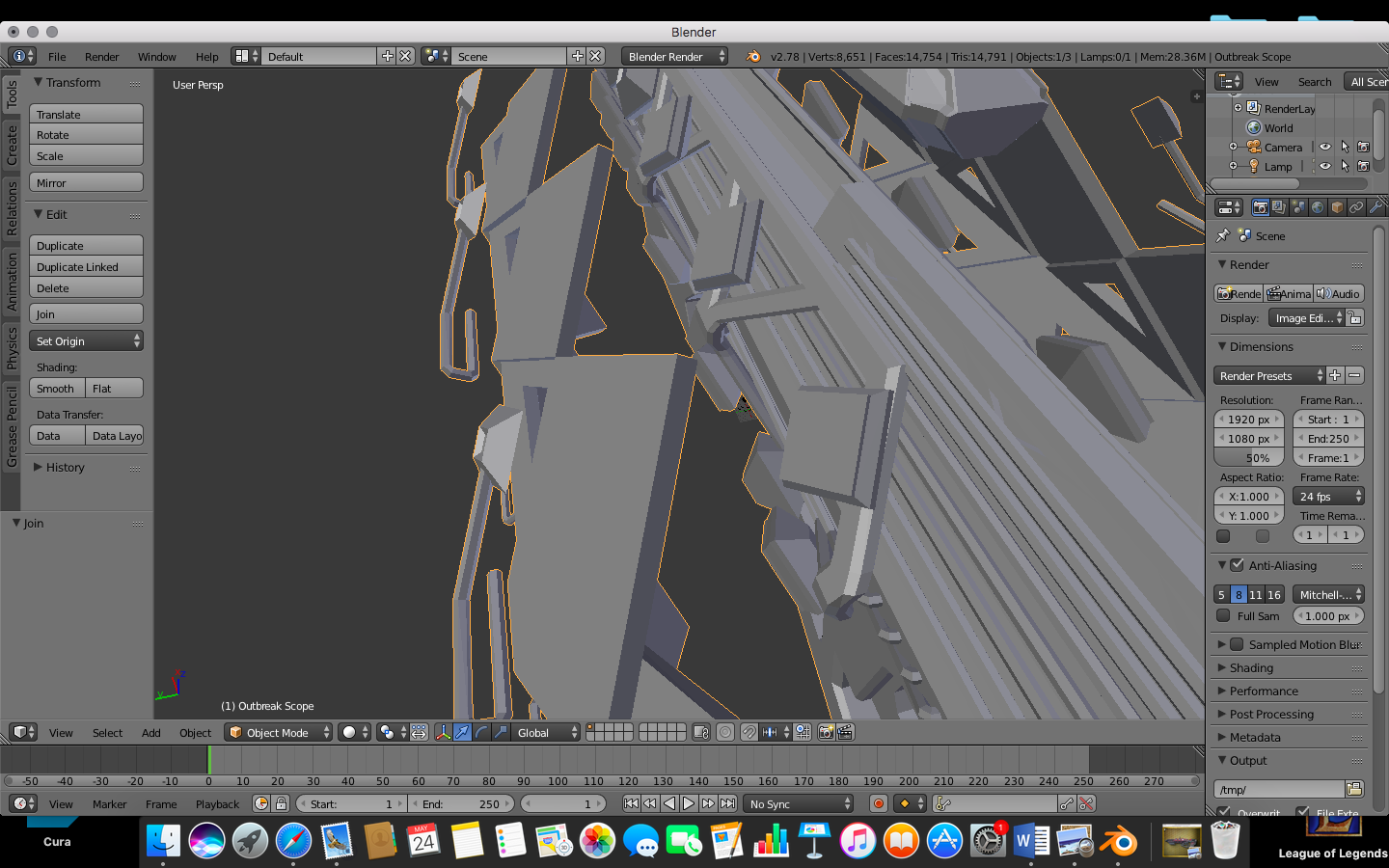Select the rotate manipulator arc icon

pyautogui.click(x=481, y=732)
